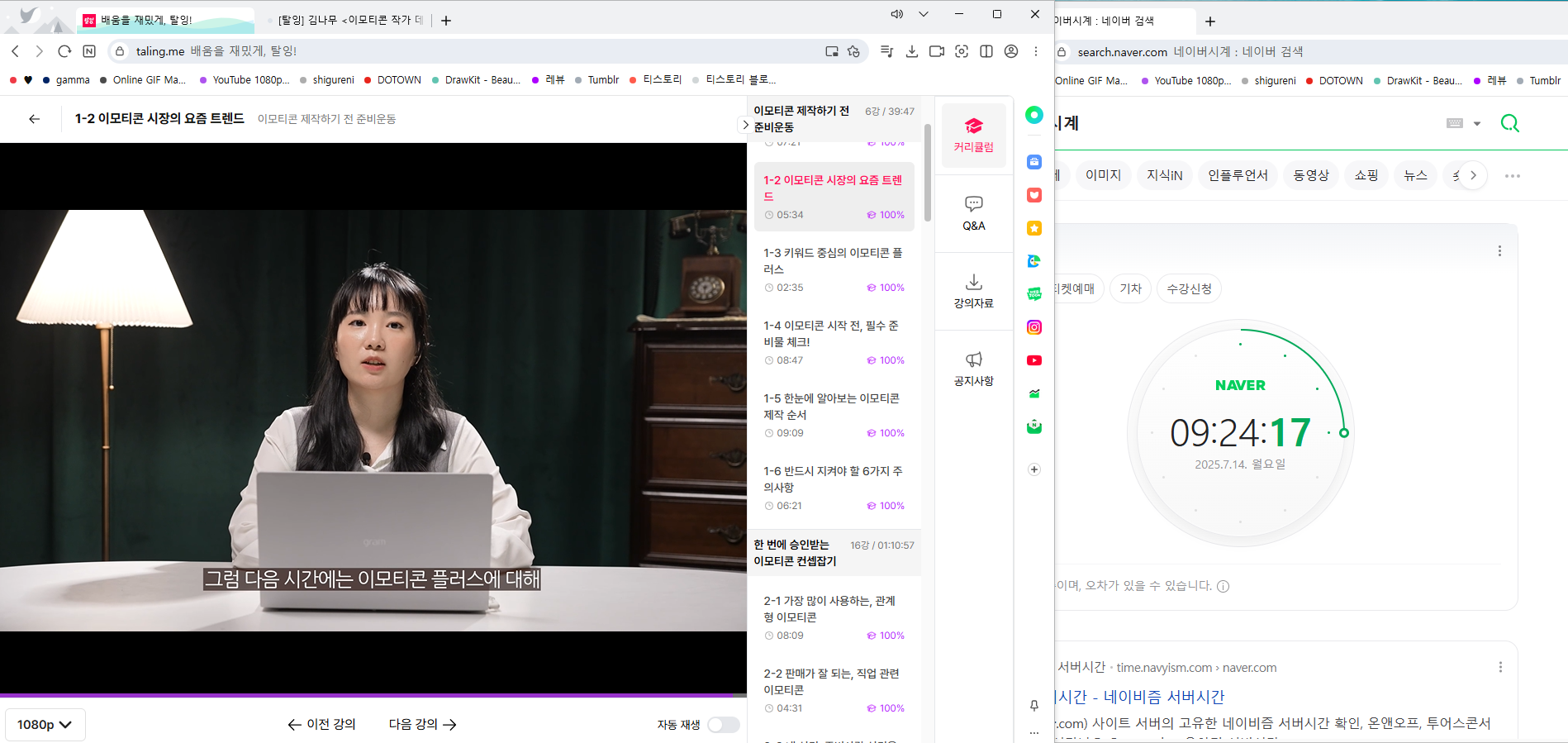
Task: Click the lecture video frame
Action: (373, 420)
